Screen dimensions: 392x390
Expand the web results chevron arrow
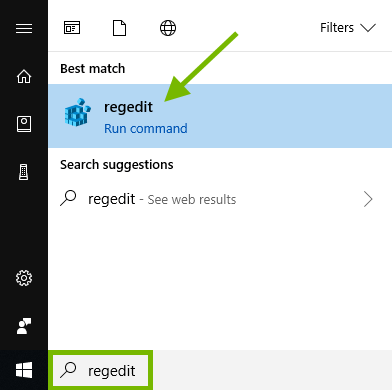[368, 199]
